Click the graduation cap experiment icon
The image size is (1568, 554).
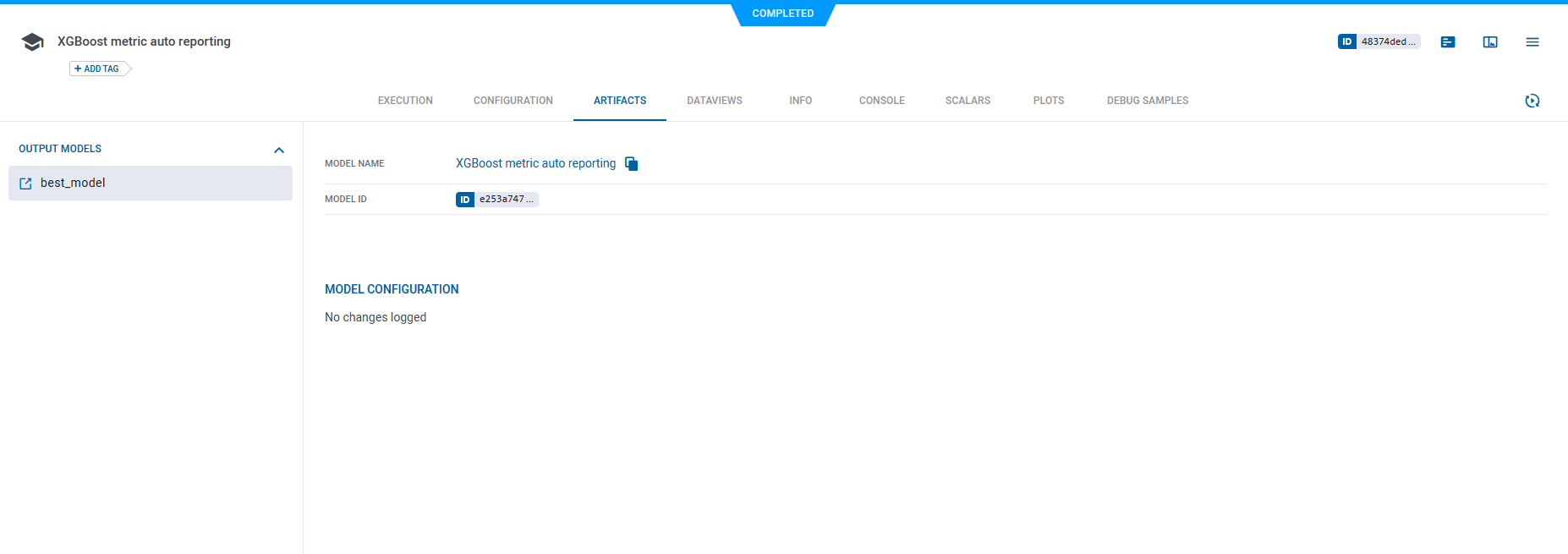point(32,42)
